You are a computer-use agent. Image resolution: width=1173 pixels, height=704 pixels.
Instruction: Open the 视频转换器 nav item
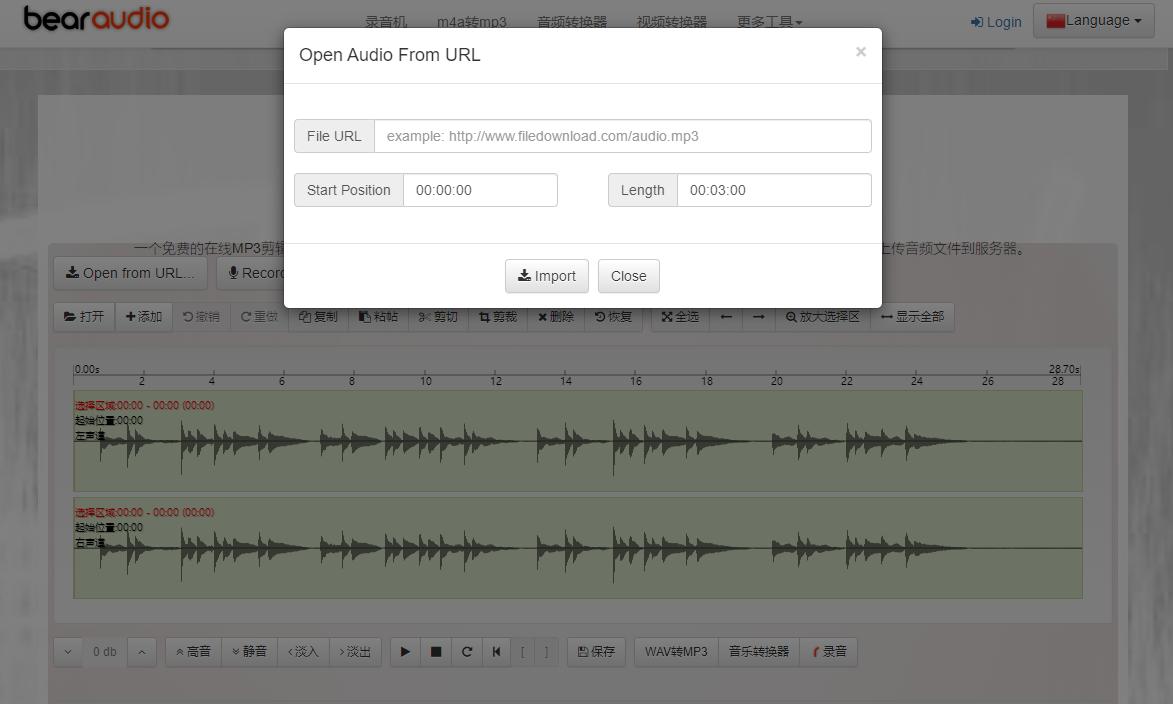671,22
